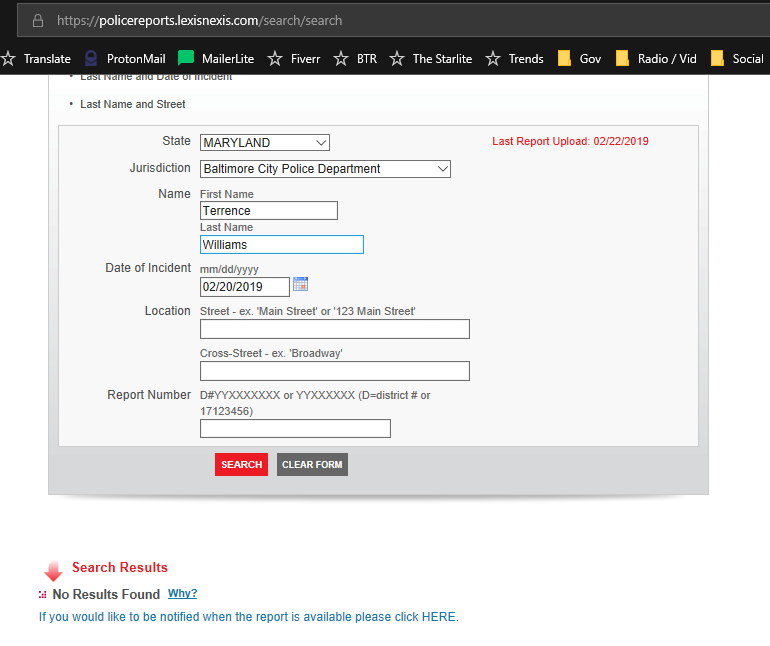
Task: Expand the State dropdown showing MARYLAND
Action: pyautogui.click(x=265, y=143)
